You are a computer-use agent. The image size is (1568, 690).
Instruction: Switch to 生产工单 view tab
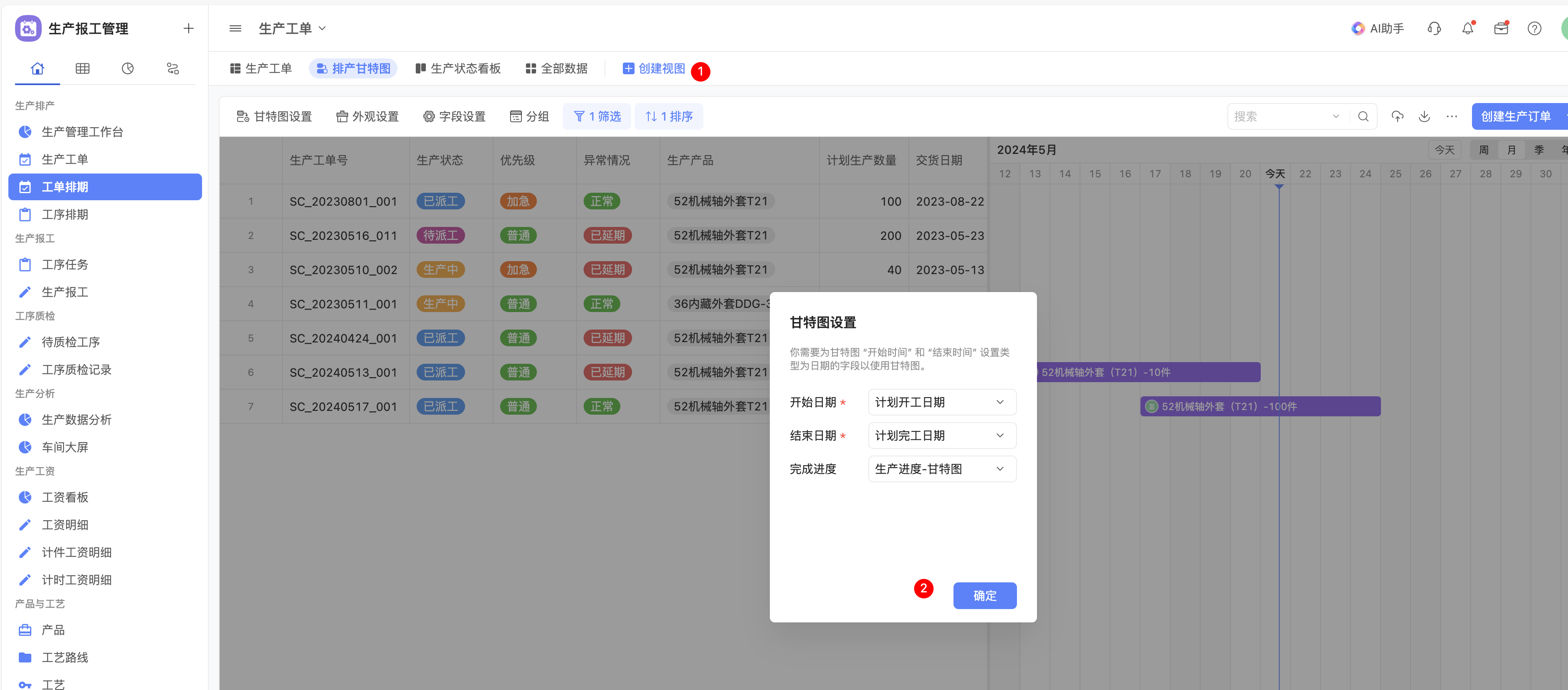261,68
